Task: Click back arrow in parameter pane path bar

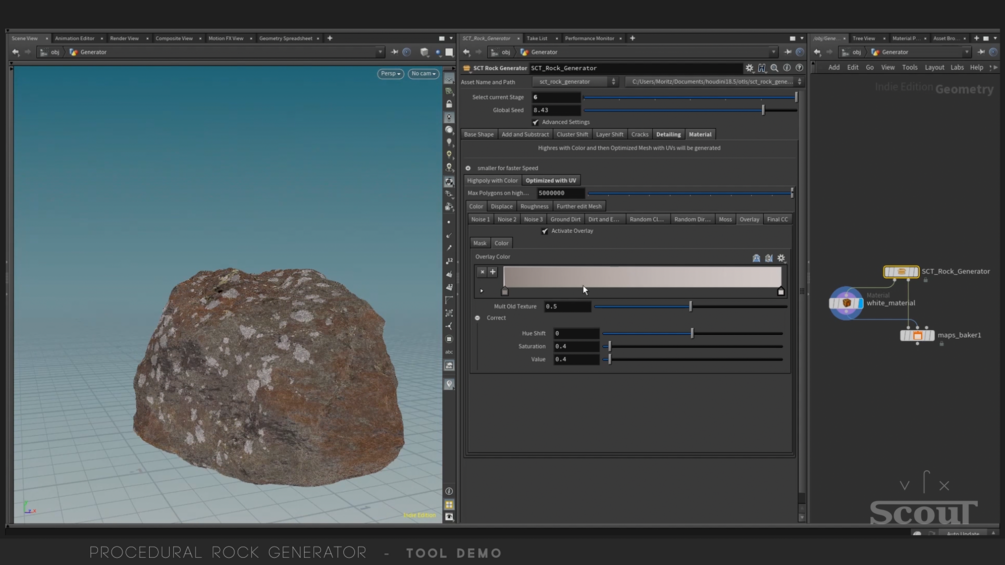Action: click(x=467, y=53)
